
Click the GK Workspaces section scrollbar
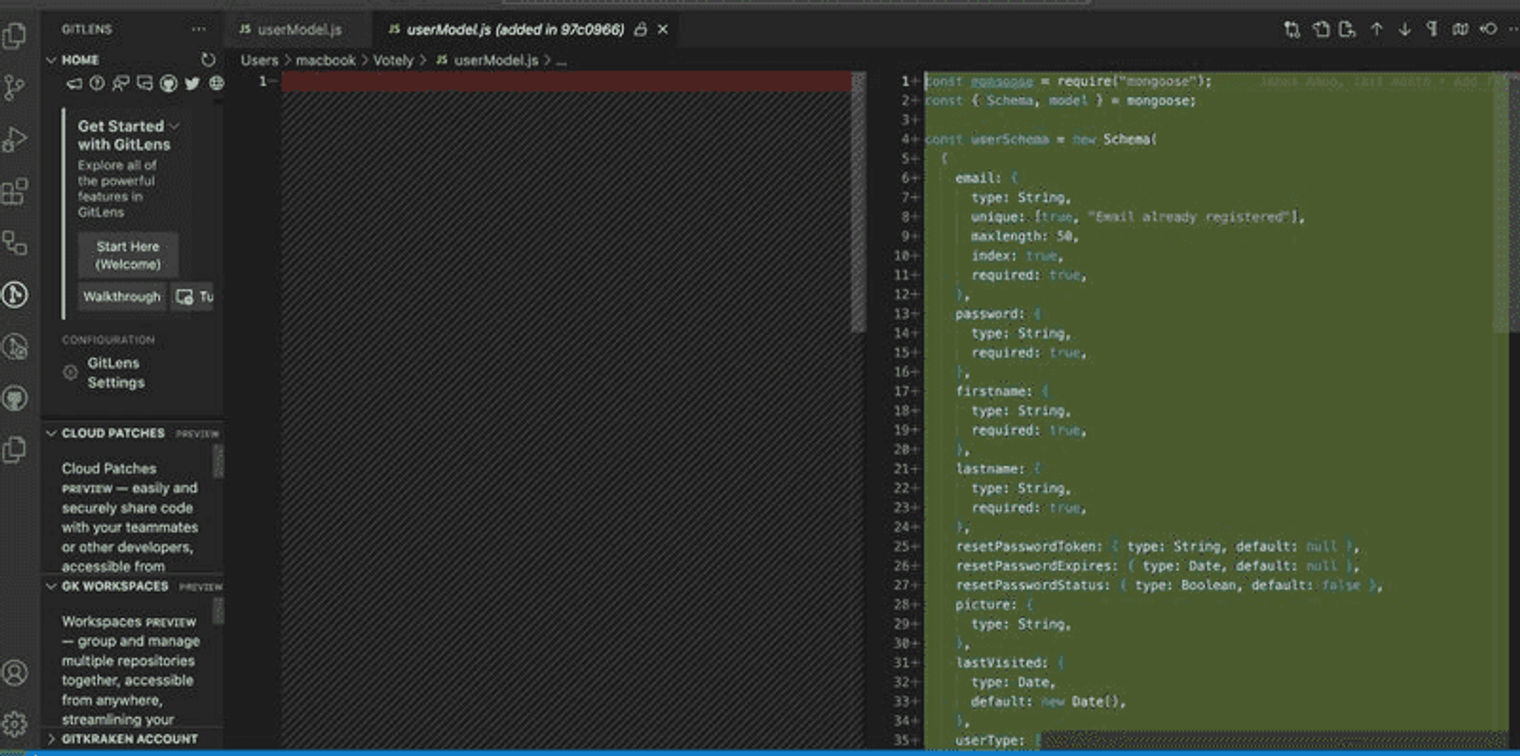coord(218,612)
